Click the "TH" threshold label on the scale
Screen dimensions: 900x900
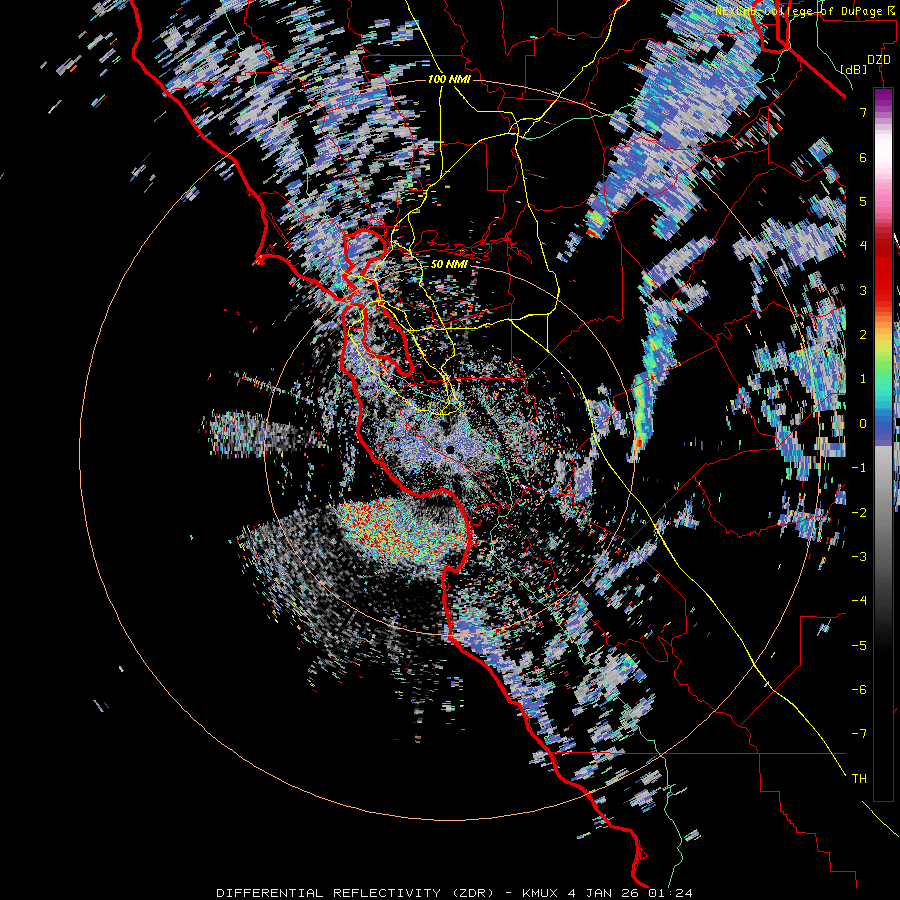pos(859,778)
